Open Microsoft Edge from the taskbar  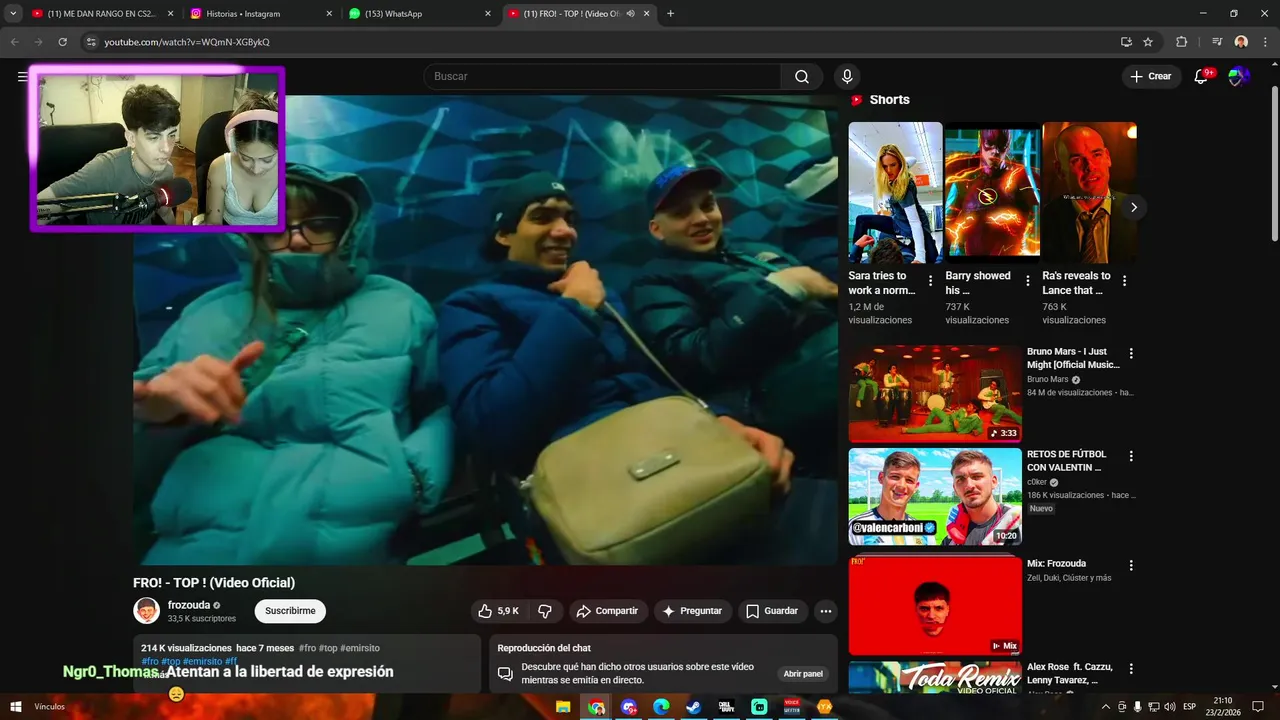click(x=660, y=707)
